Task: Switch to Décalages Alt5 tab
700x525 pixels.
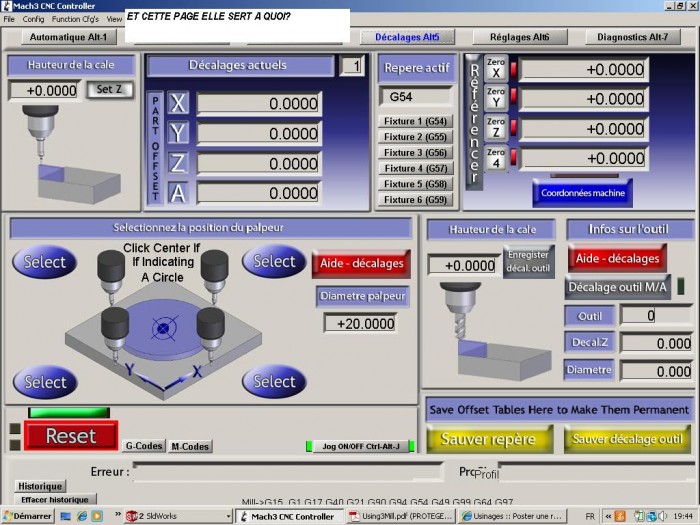Action: 407,37
